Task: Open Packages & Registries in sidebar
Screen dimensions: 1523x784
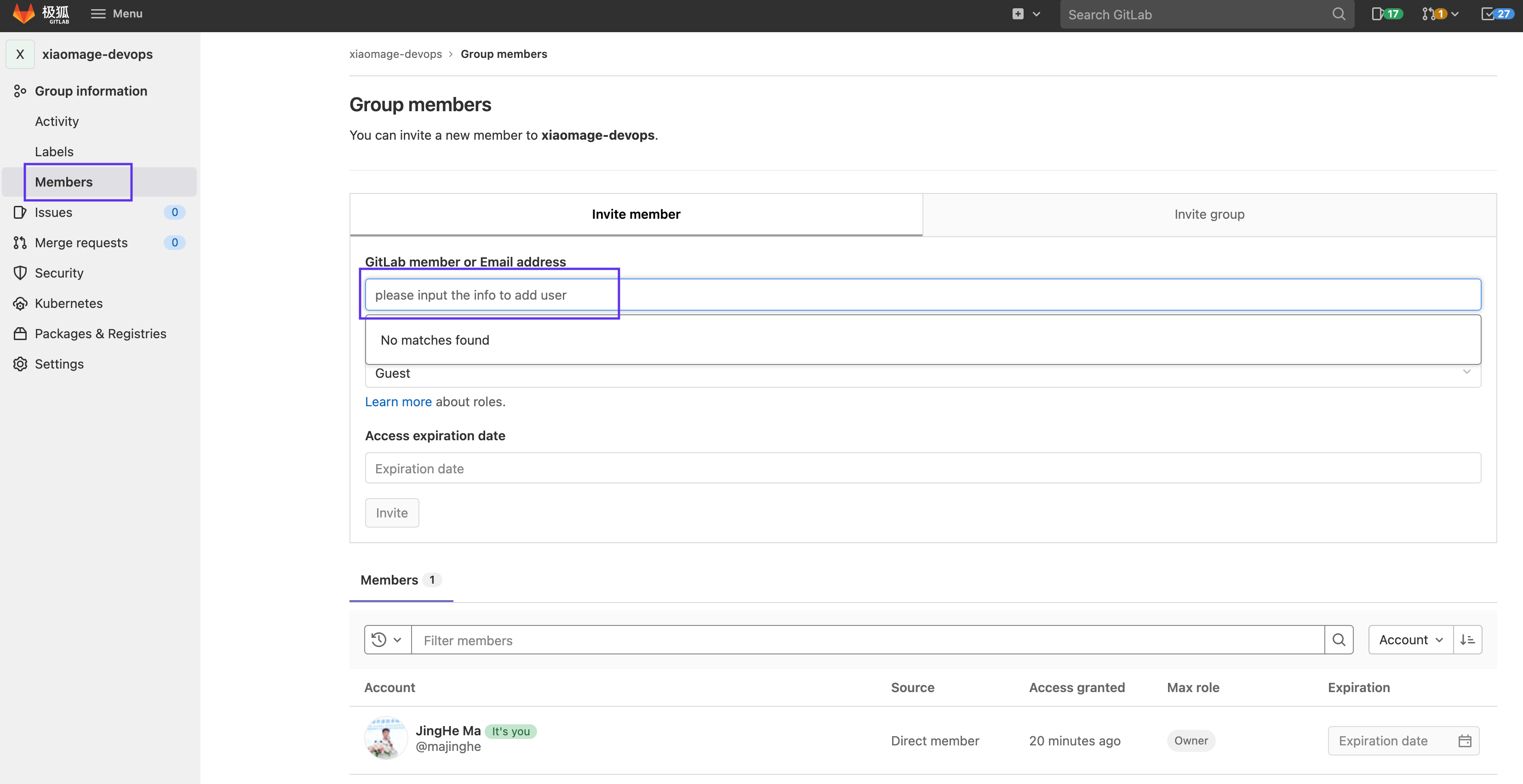Action: pos(101,333)
